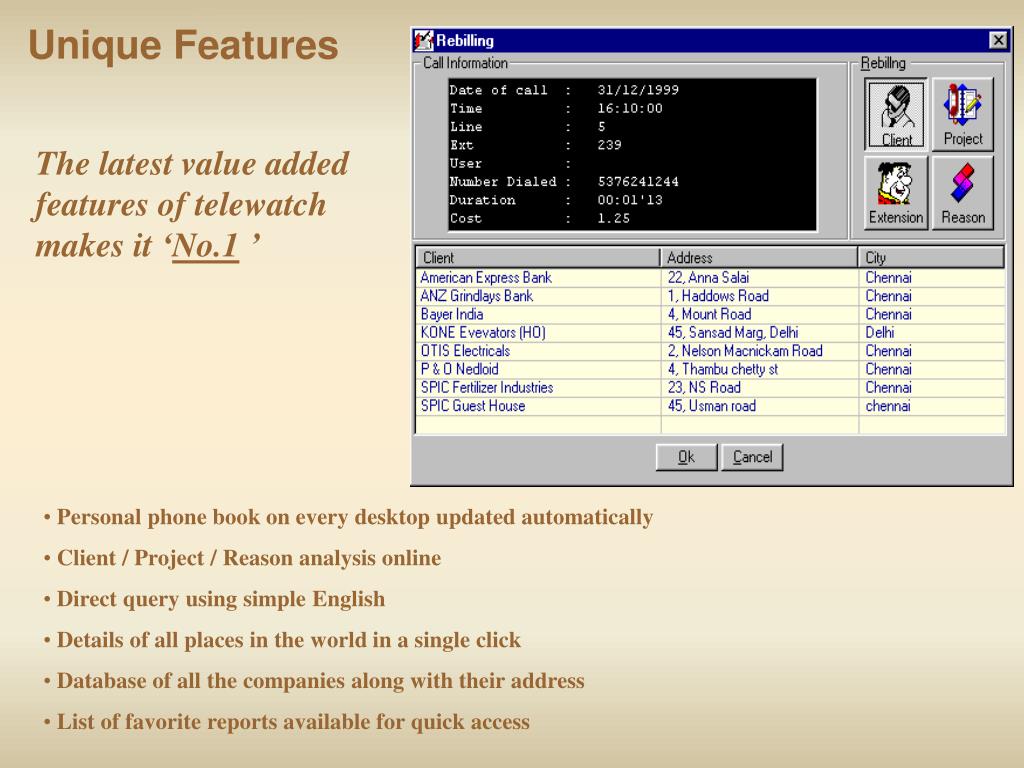Viewport: 1024px width, 768px height.
Task: Click the Rebilling title bar app icon
Action: coord(423,40)
